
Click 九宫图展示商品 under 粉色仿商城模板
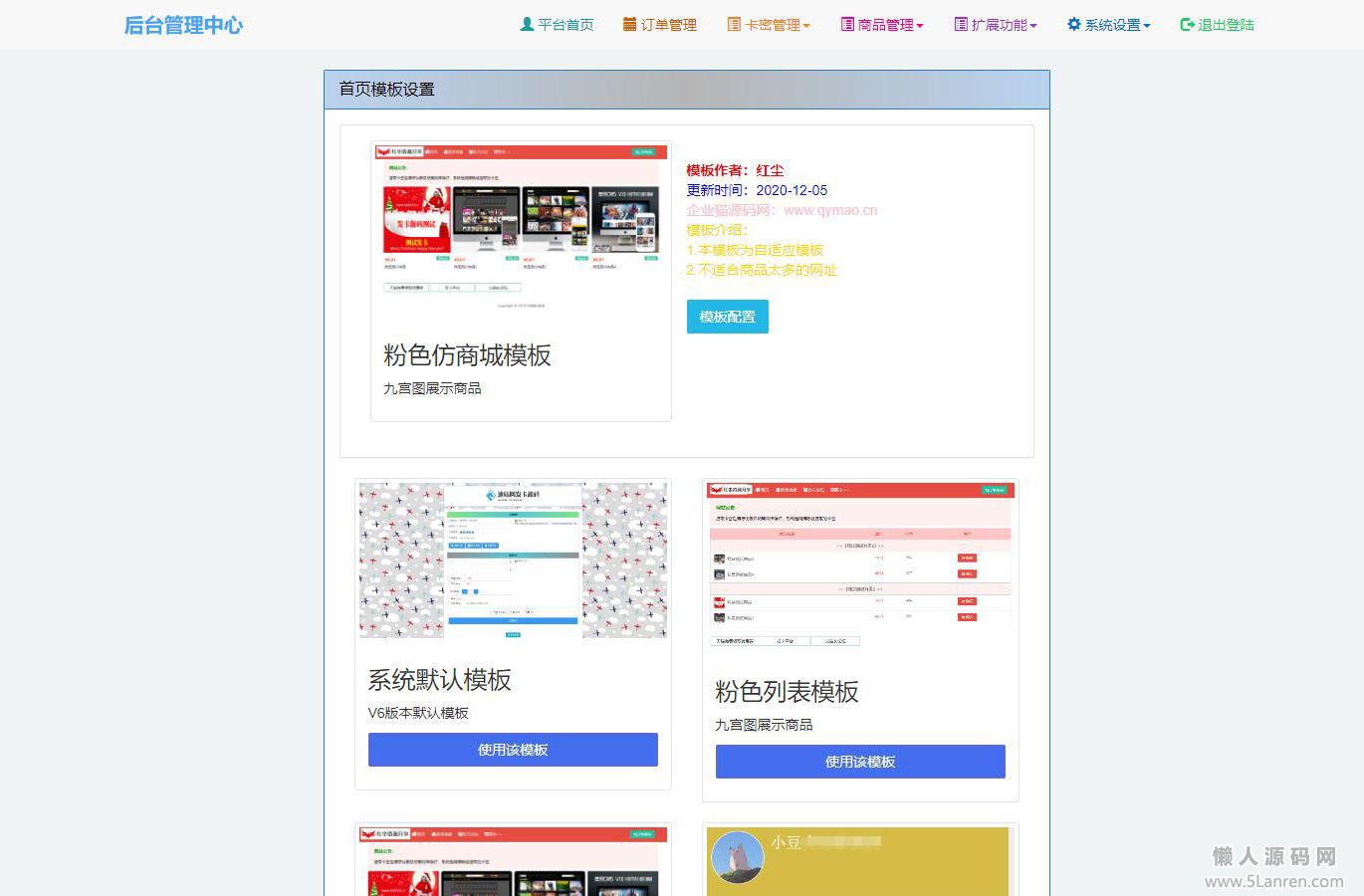432,388
